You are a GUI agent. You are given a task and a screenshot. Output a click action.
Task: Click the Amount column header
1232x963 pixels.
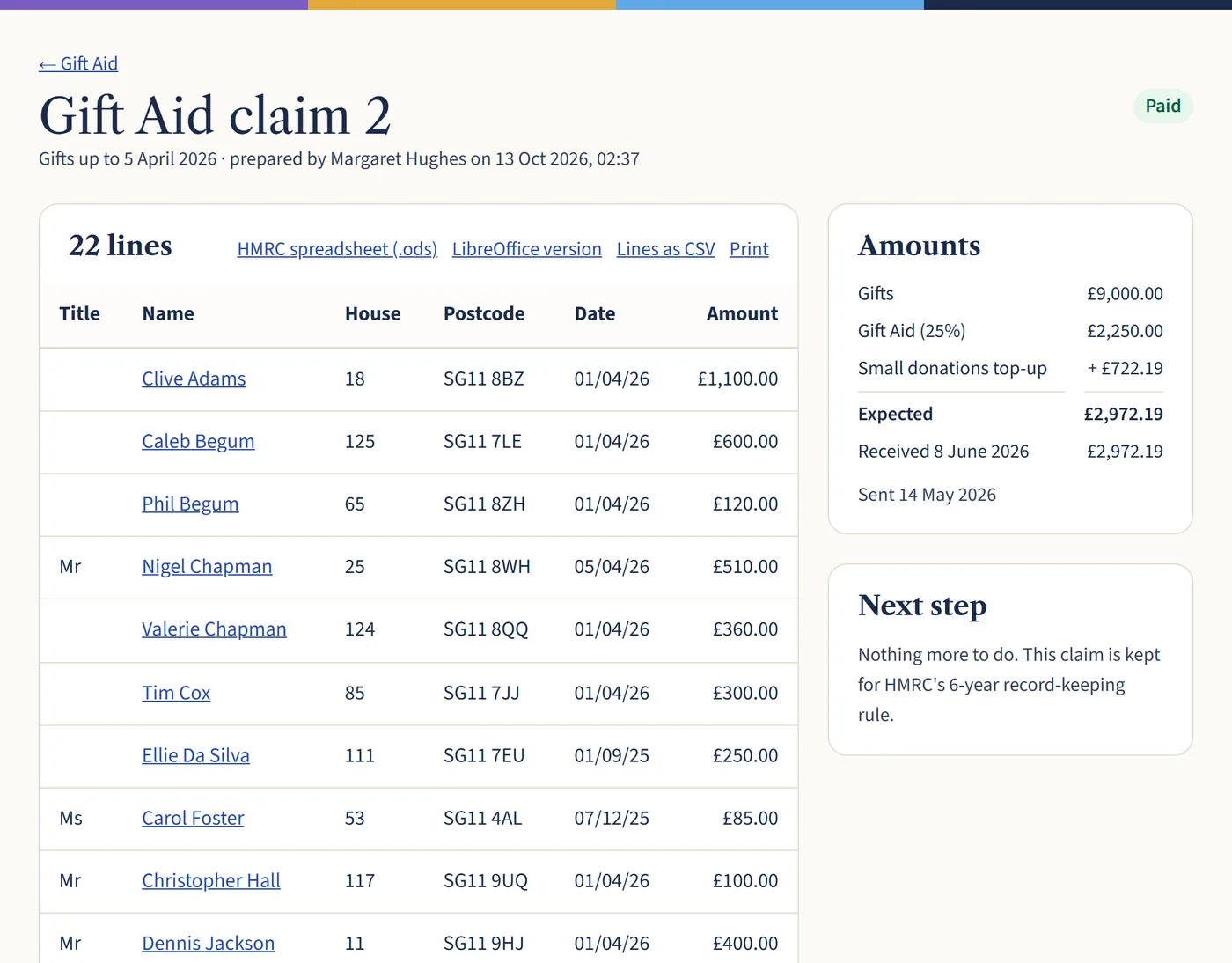click(x=742, y=313)
